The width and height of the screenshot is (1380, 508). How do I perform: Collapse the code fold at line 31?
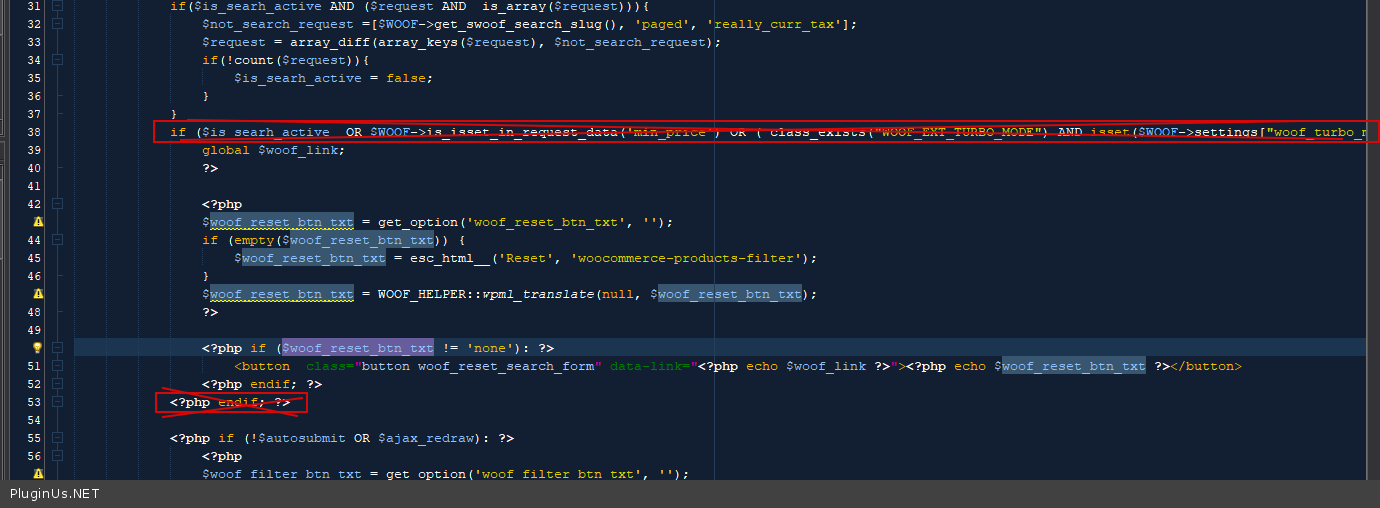57,6
